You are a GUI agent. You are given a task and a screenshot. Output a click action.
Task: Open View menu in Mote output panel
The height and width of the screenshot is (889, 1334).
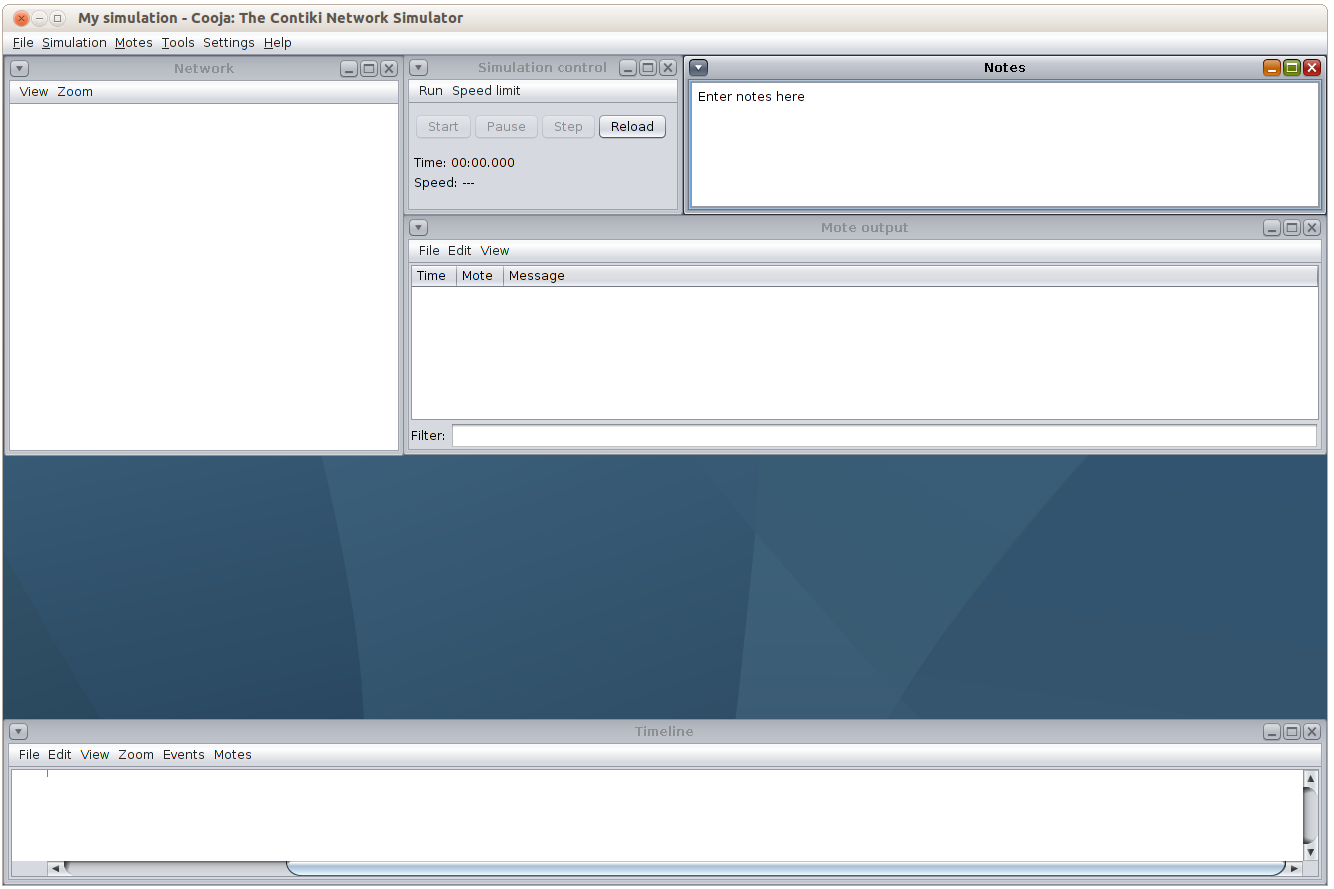(495, 251)
